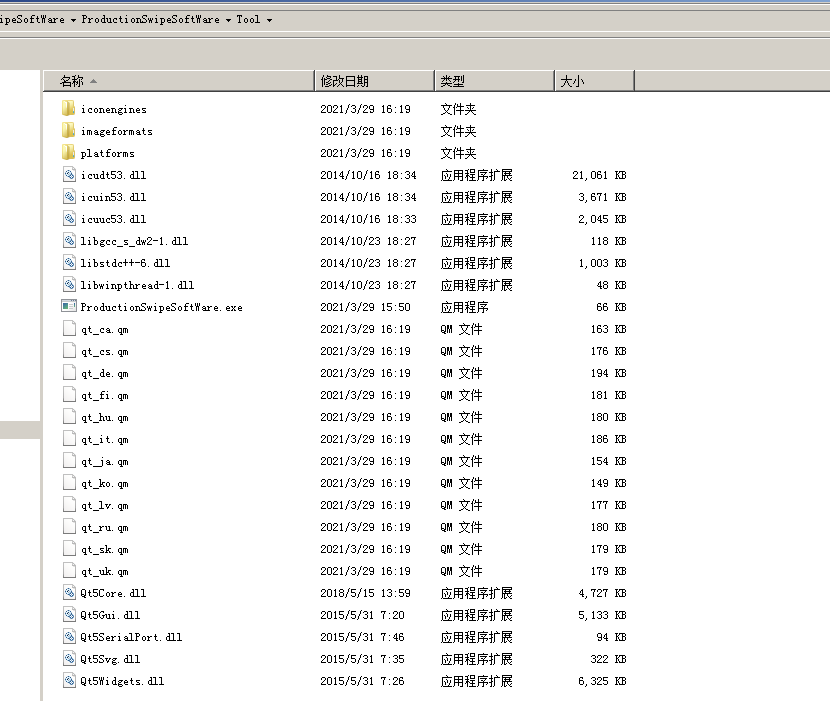Click the size value 4,727 KB
This screenshot has width=830, height=701.
[602, 593]
